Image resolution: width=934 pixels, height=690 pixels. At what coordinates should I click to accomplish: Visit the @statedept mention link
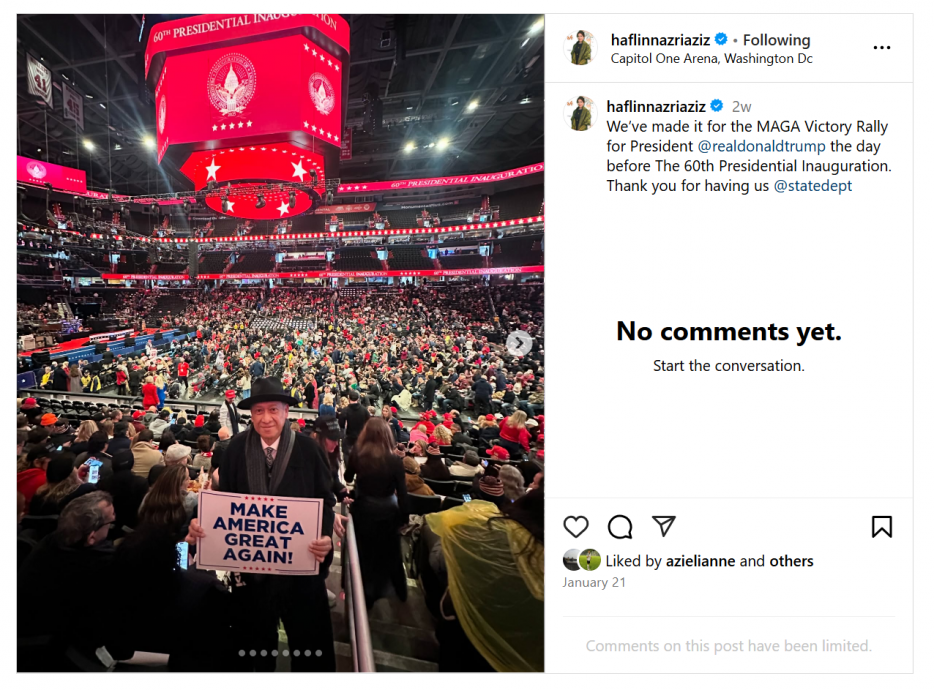[x=812, y=186]
